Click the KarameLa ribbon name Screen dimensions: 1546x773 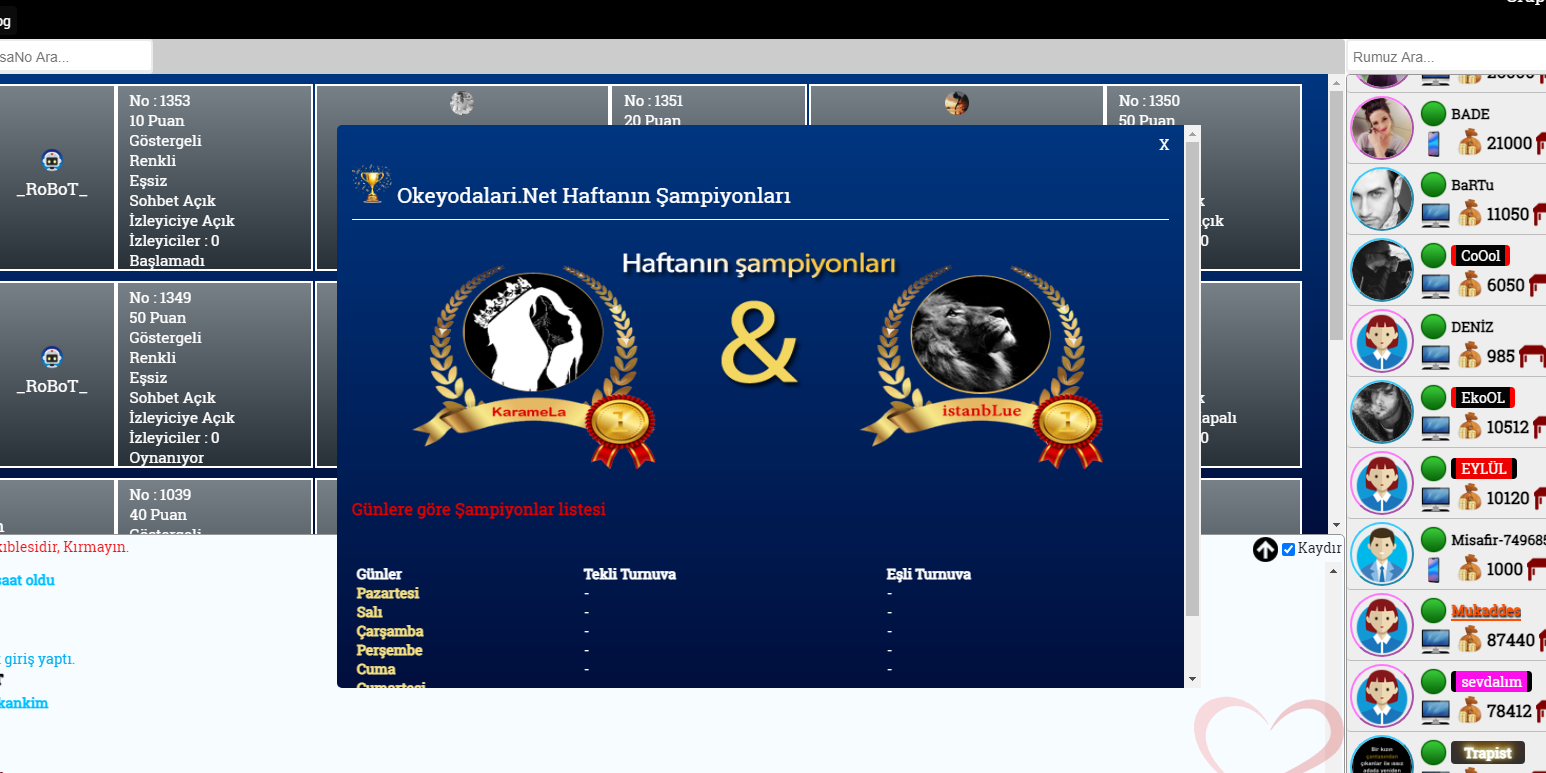527,412
